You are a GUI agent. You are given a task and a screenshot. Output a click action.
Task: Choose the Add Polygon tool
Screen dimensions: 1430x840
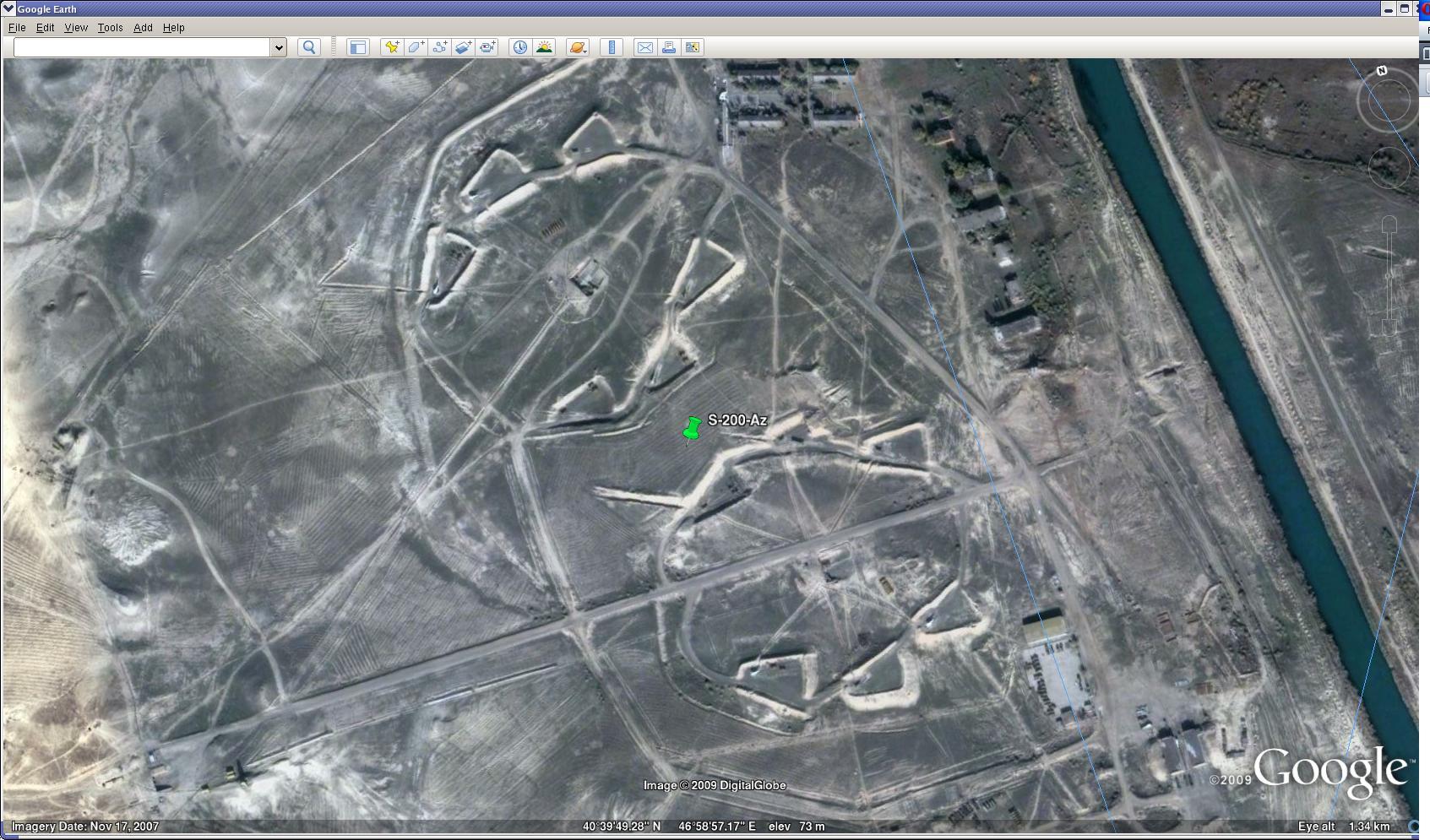[x=416, y=47]
